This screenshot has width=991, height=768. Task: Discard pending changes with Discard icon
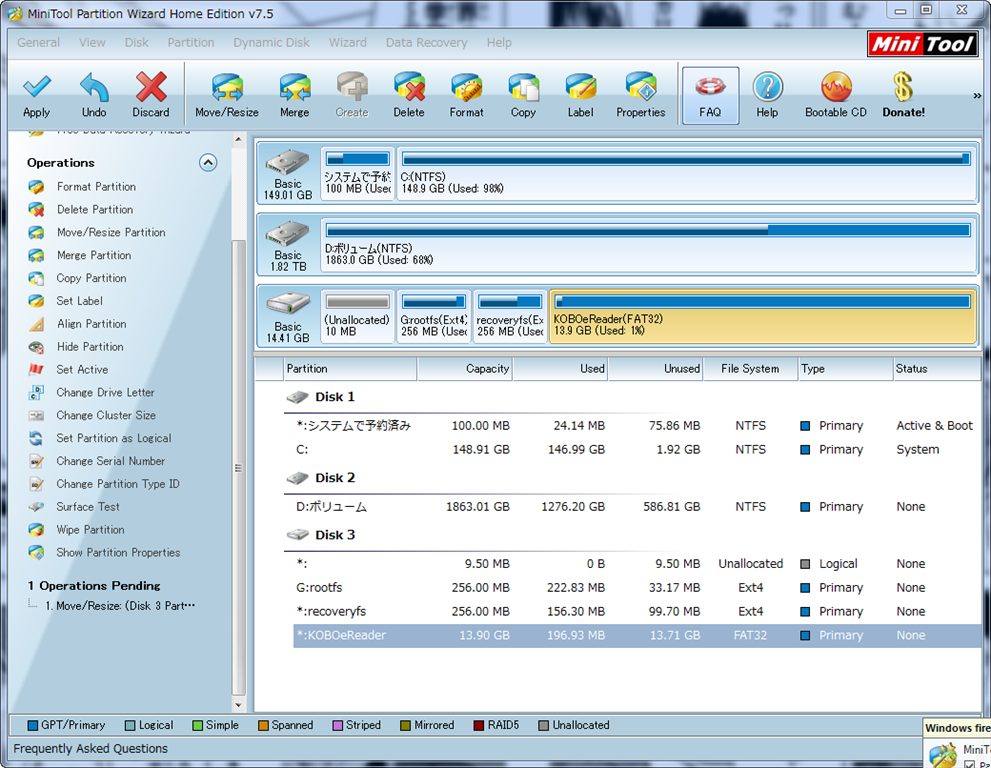(151, 95)
